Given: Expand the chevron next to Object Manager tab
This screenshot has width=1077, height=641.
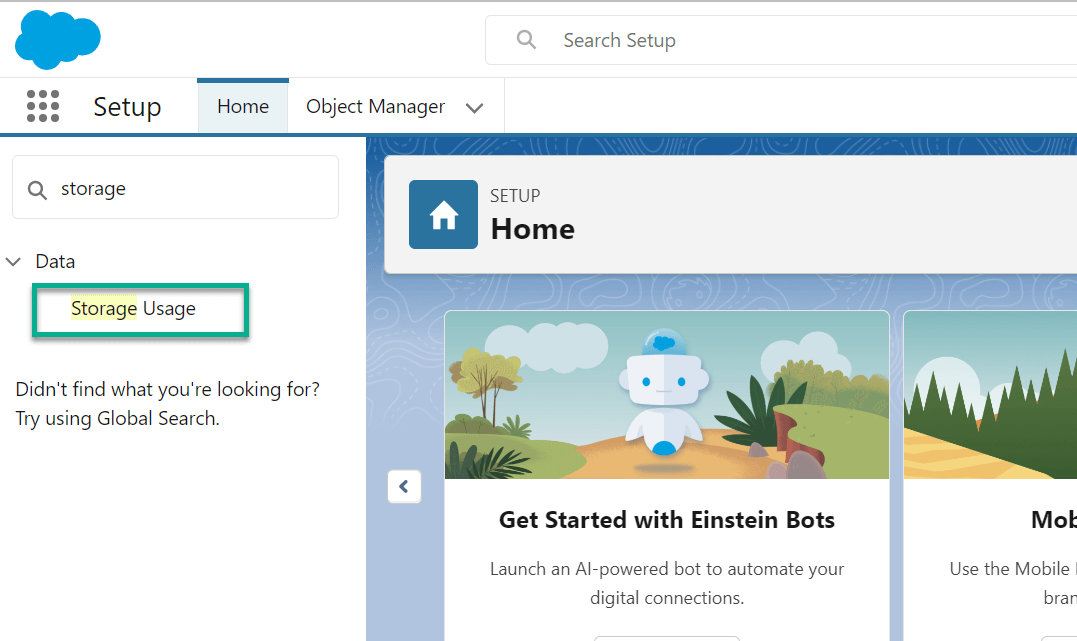Looking at the screenshot, I should [x=474, y=106].
